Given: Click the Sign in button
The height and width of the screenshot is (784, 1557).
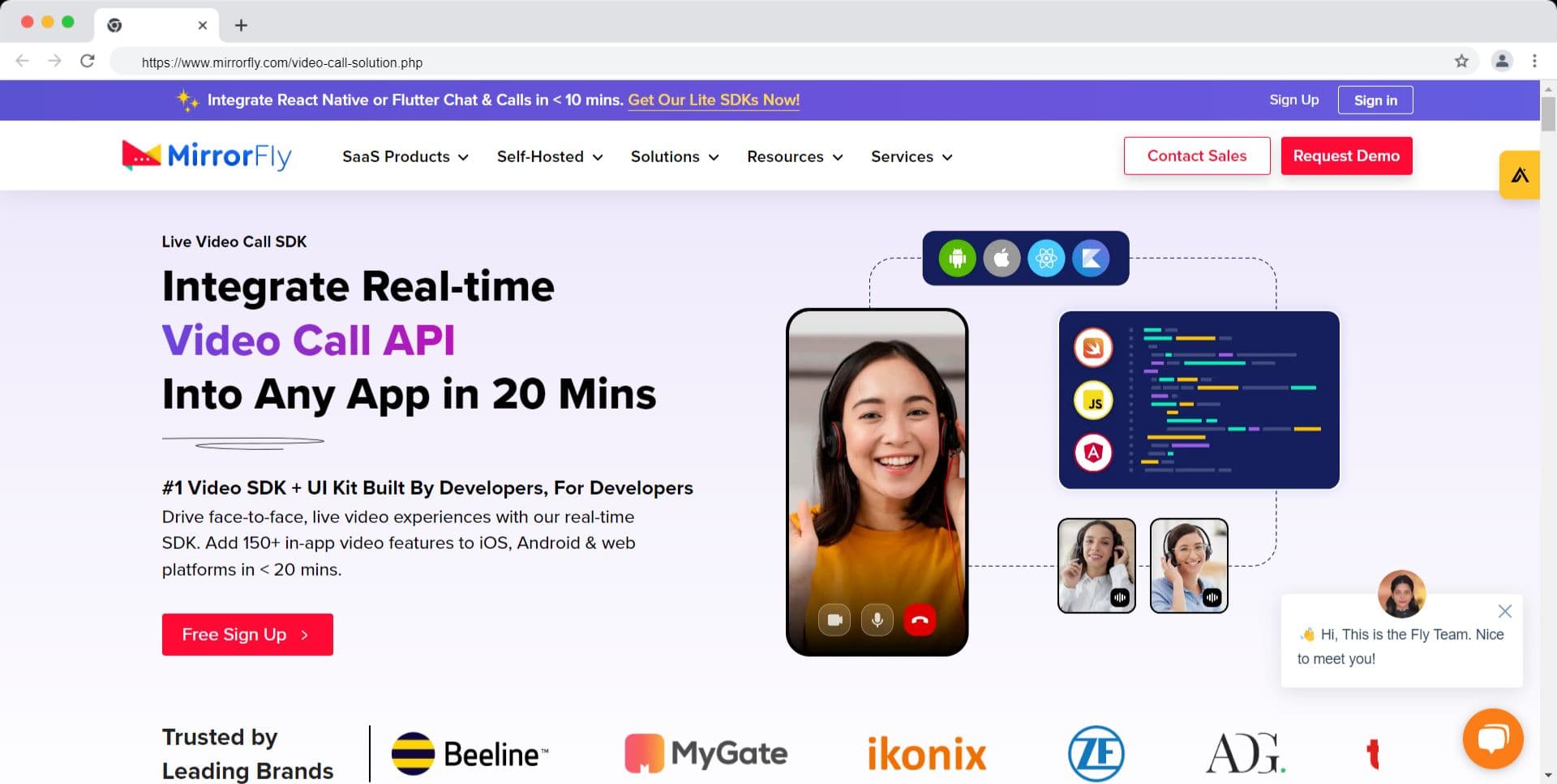Looking at the screenshot, I should pyautogui.click(x=1375, y=100).
